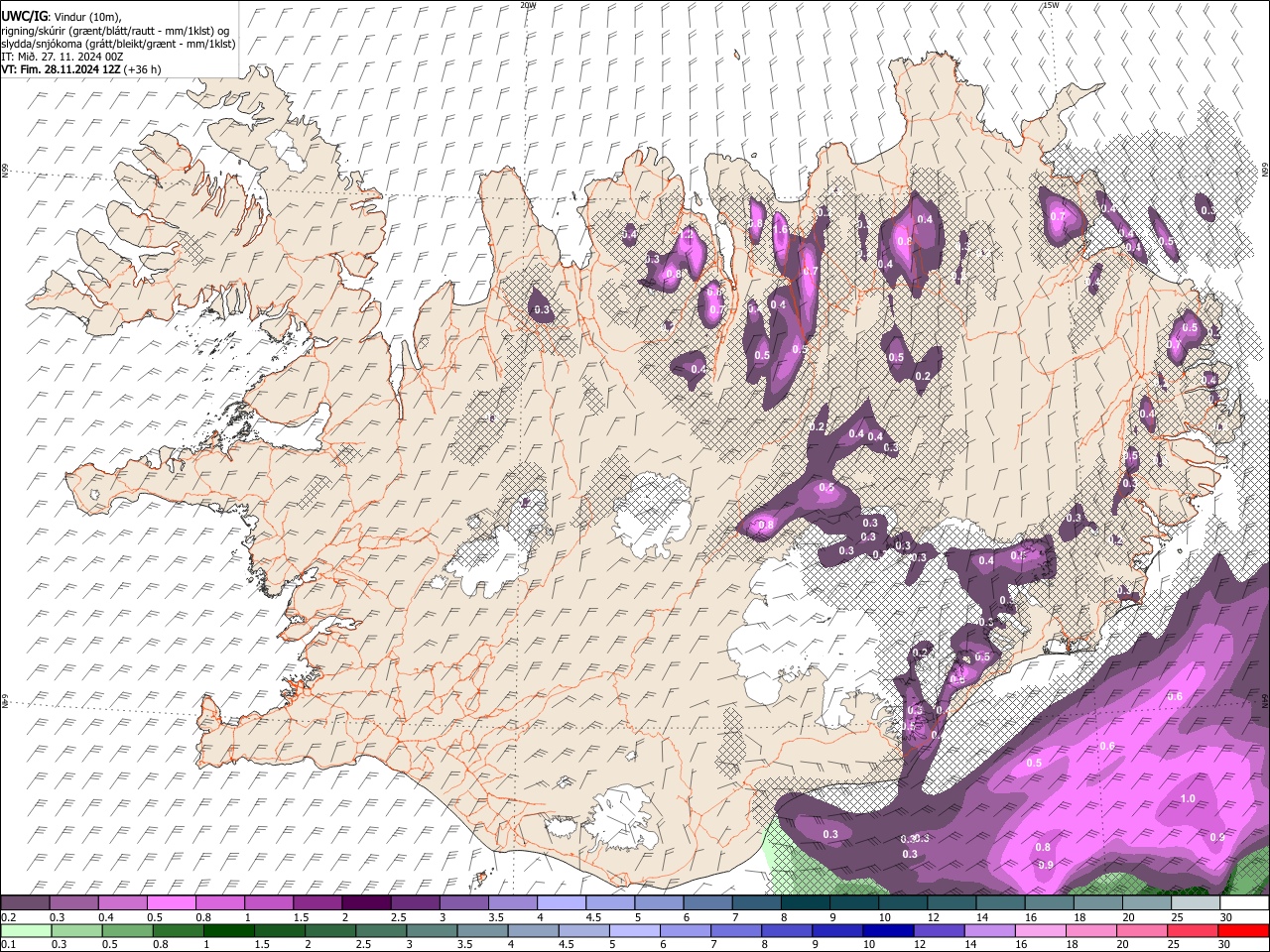Click the "UWC/IG" bold title text

24,17
